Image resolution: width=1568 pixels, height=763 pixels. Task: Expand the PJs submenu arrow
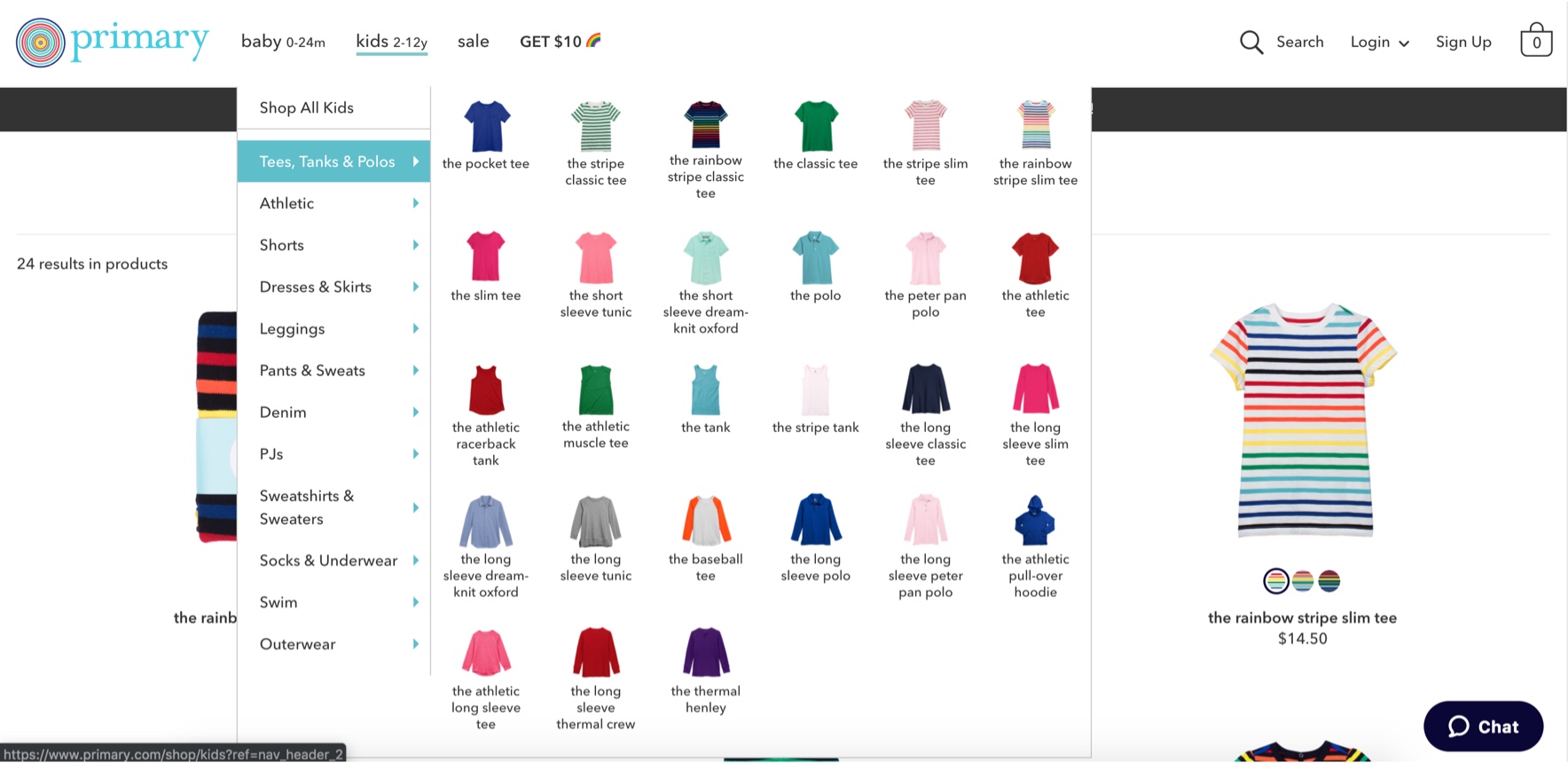click(x=415, y=453)
